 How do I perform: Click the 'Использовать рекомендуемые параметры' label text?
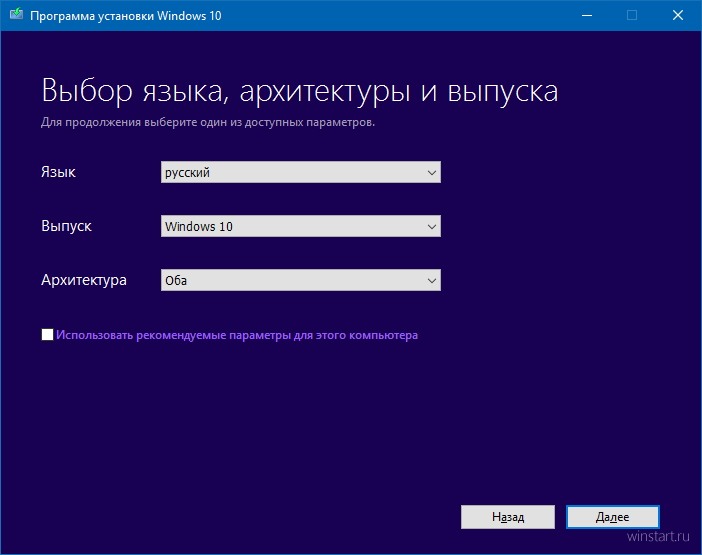[237, 336]
